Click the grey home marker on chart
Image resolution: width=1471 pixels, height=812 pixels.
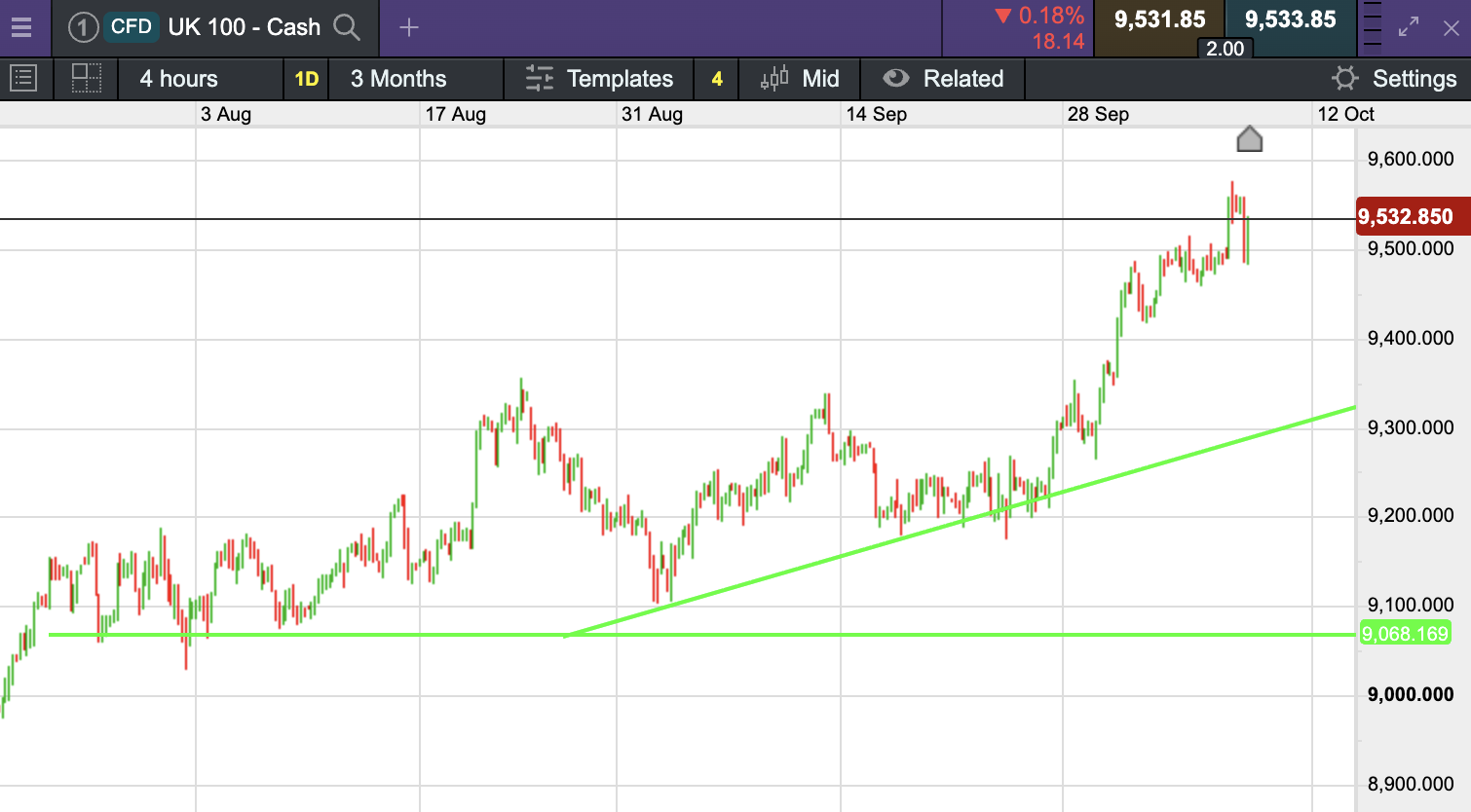1250,139
